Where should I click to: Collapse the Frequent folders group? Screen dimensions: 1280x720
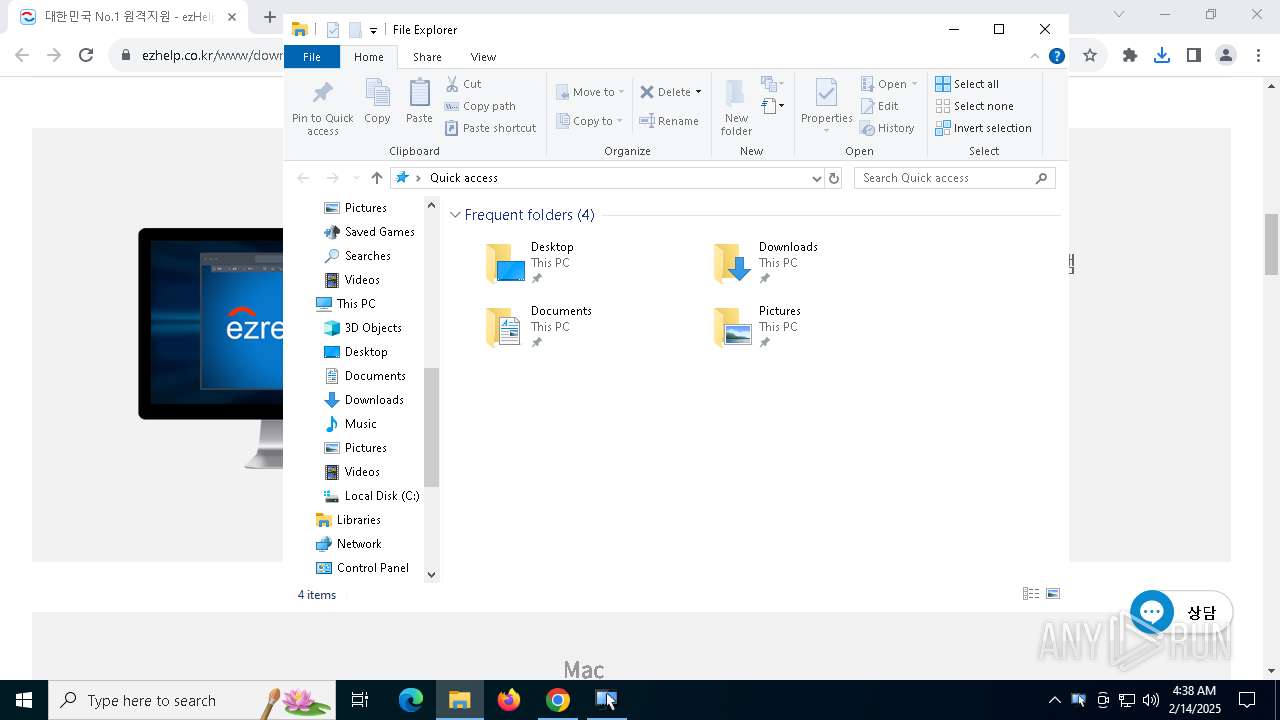(456, 215)
